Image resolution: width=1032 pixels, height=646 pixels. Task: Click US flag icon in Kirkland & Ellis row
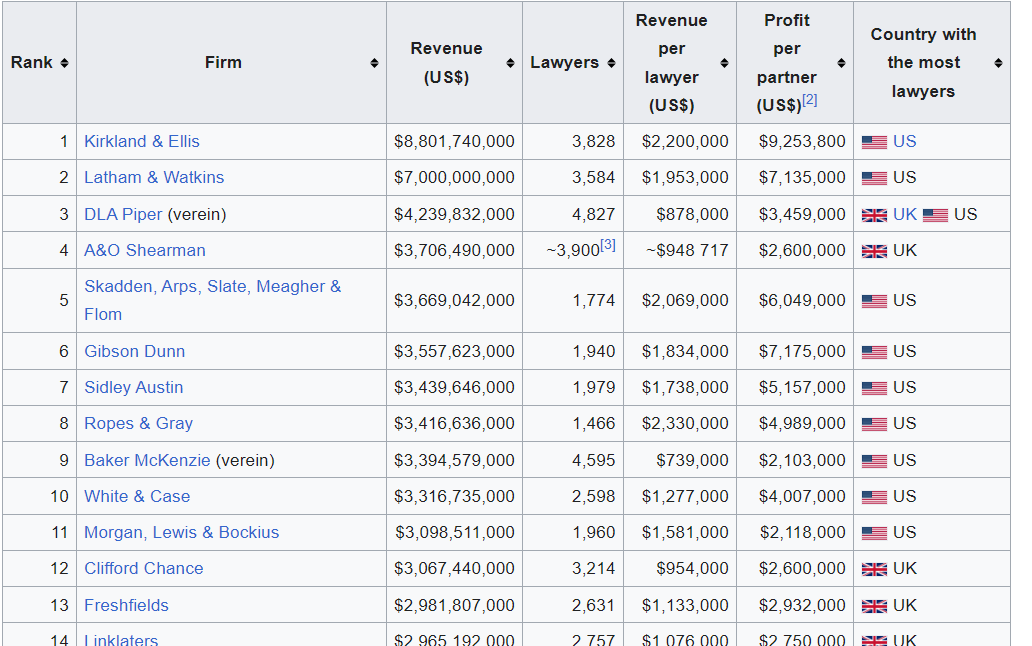pyautogui.click(x=874, y=142)
